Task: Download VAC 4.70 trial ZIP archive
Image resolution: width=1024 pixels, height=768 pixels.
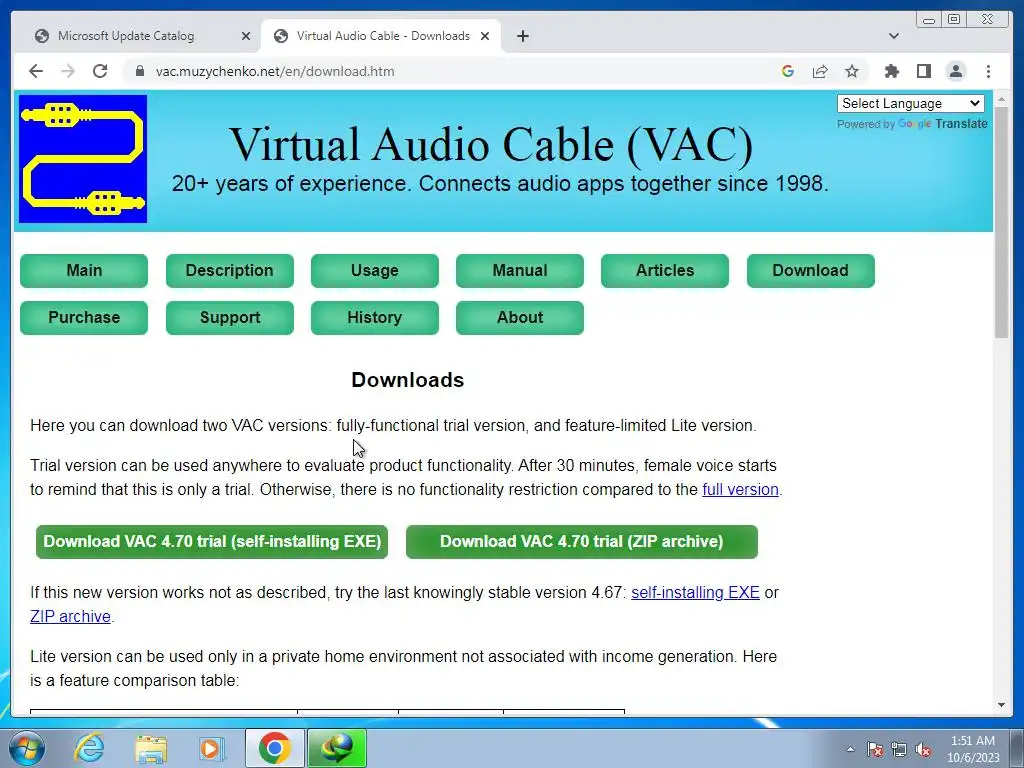Action: pos(582,541)
